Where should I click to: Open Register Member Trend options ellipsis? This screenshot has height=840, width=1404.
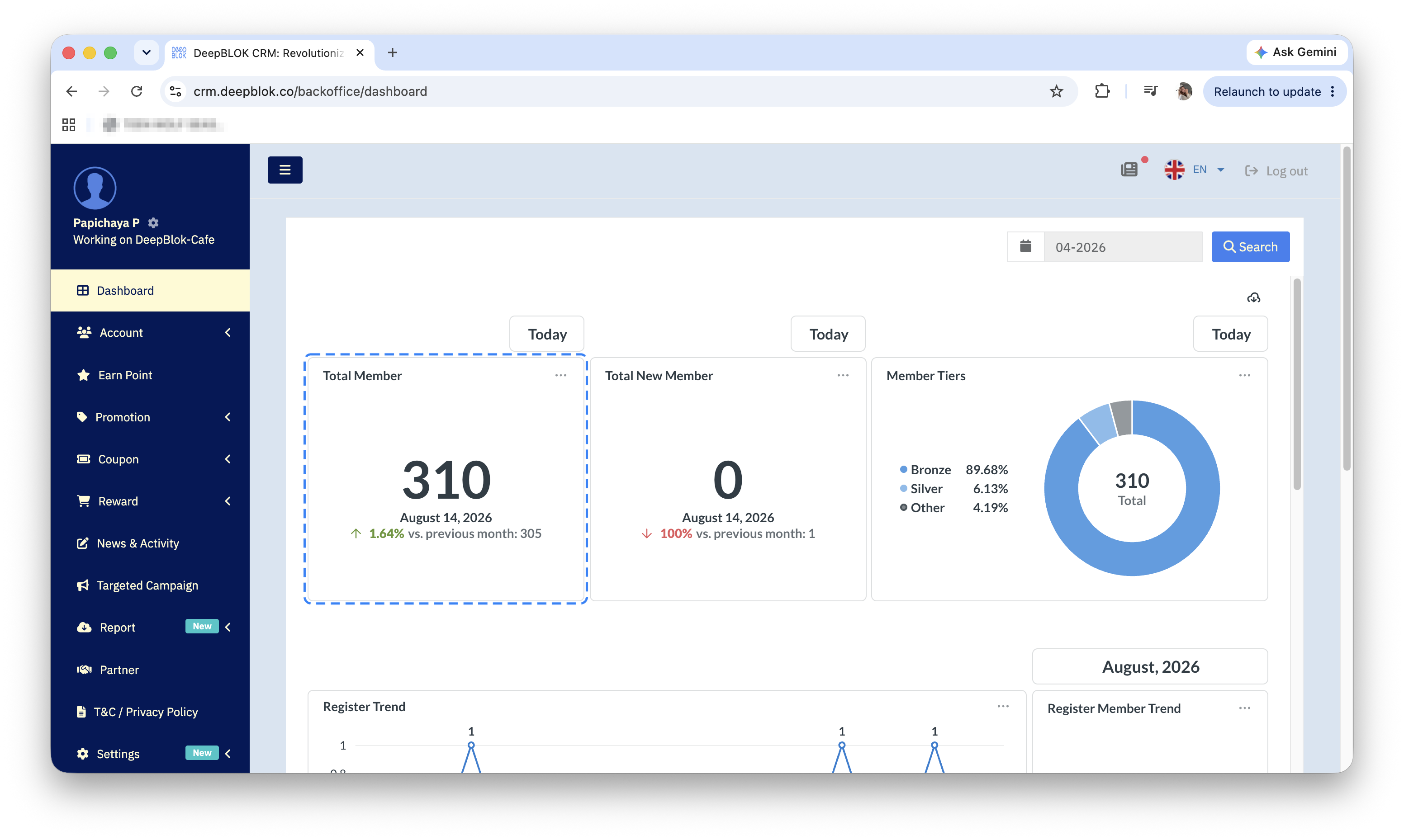coord(1244,708)
